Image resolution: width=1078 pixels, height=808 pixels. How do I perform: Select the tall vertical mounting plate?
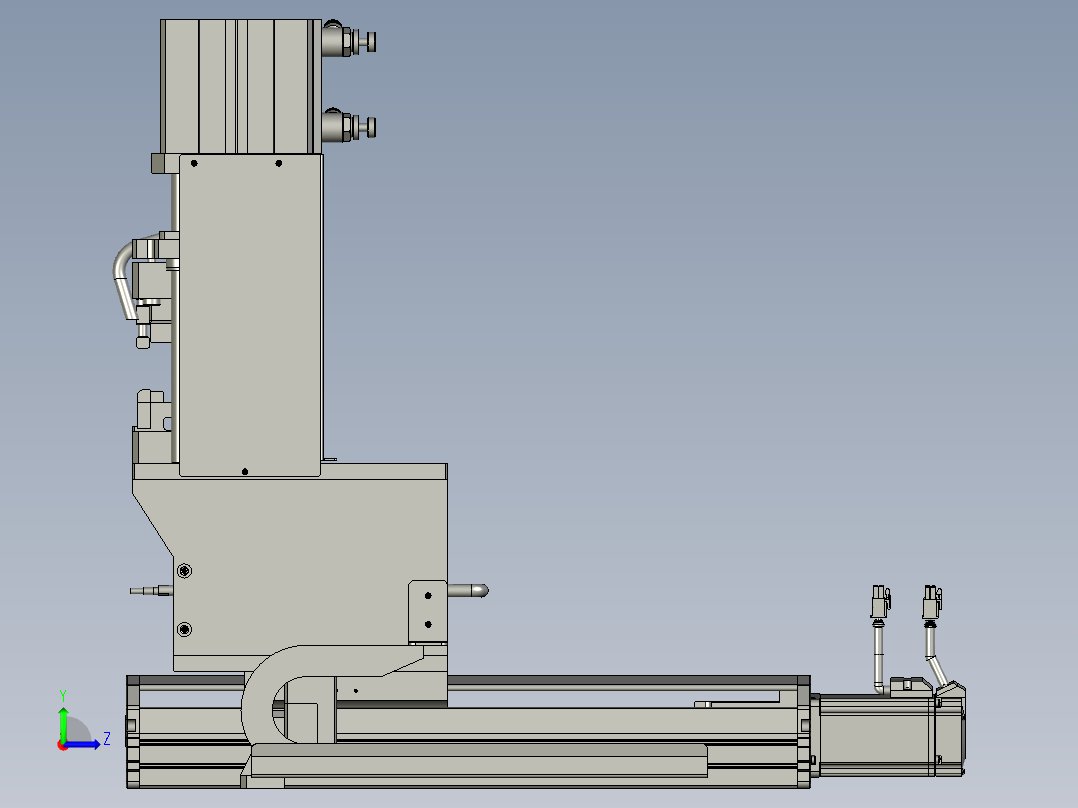(251, 315)
